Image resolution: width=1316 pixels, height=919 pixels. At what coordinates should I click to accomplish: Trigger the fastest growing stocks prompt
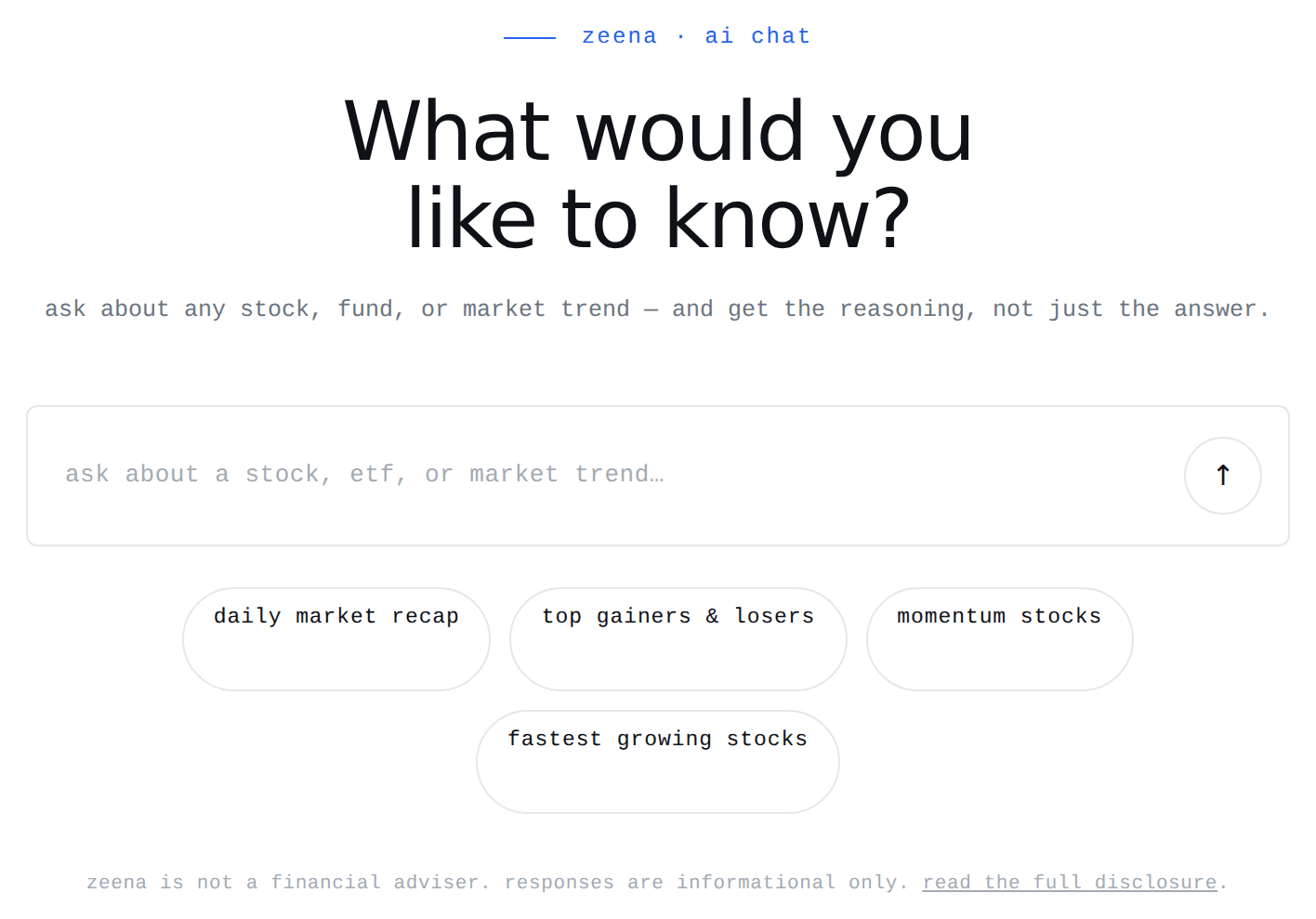click(658, 762)
